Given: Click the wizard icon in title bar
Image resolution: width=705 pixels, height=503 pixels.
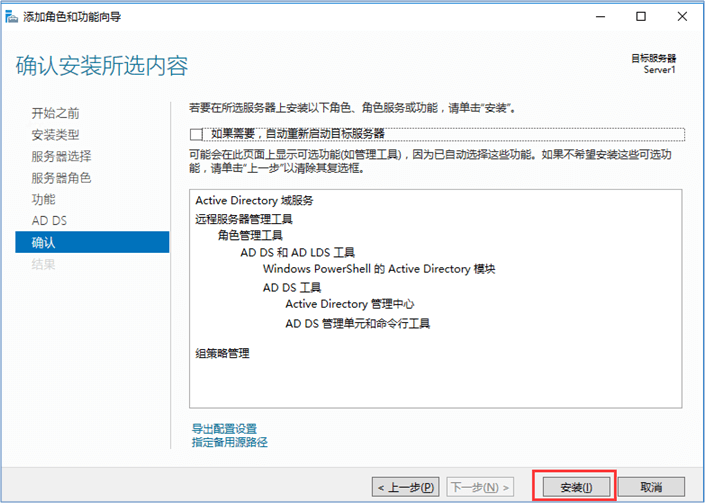Looking at the screenshot, I should point(12,17).
